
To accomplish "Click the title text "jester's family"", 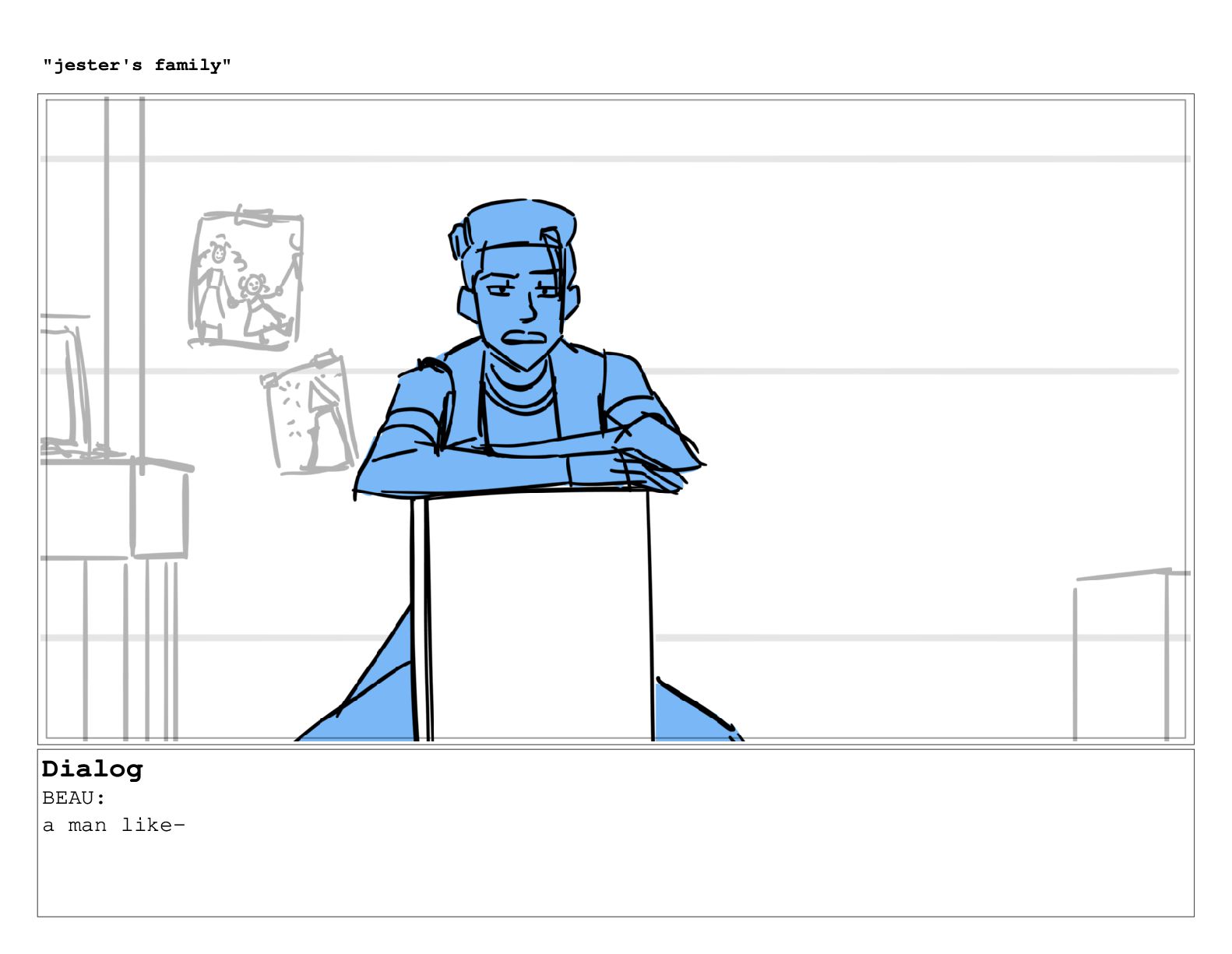I will (137, 65).
